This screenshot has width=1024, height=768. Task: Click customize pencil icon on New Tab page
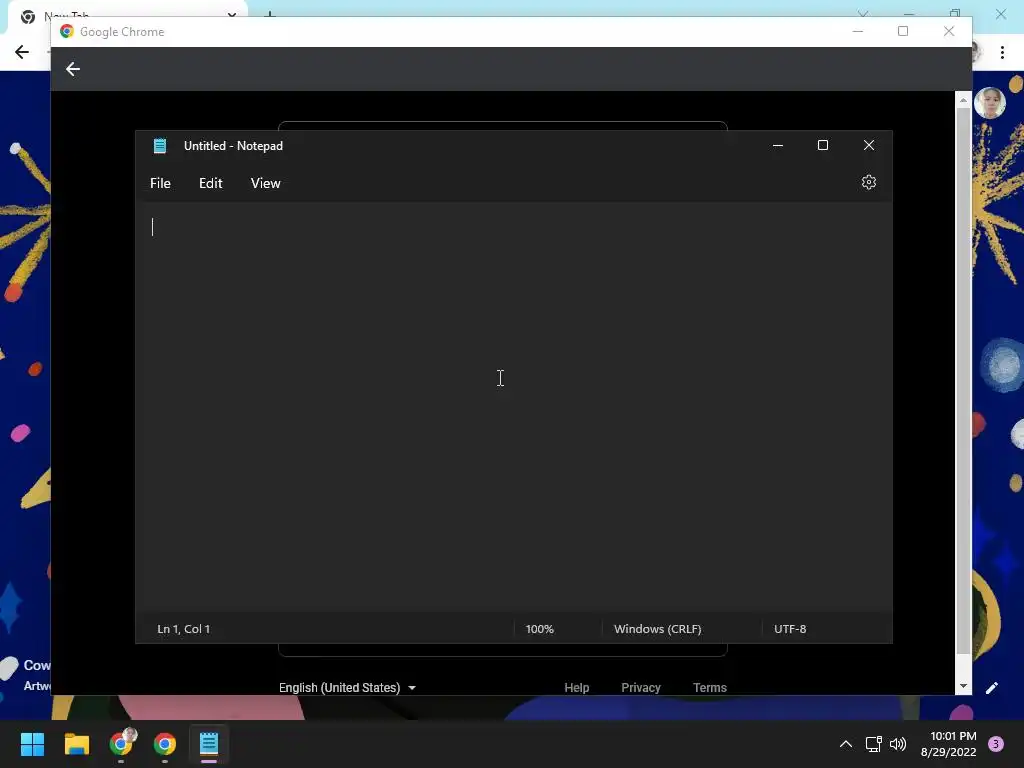[992, 688]
